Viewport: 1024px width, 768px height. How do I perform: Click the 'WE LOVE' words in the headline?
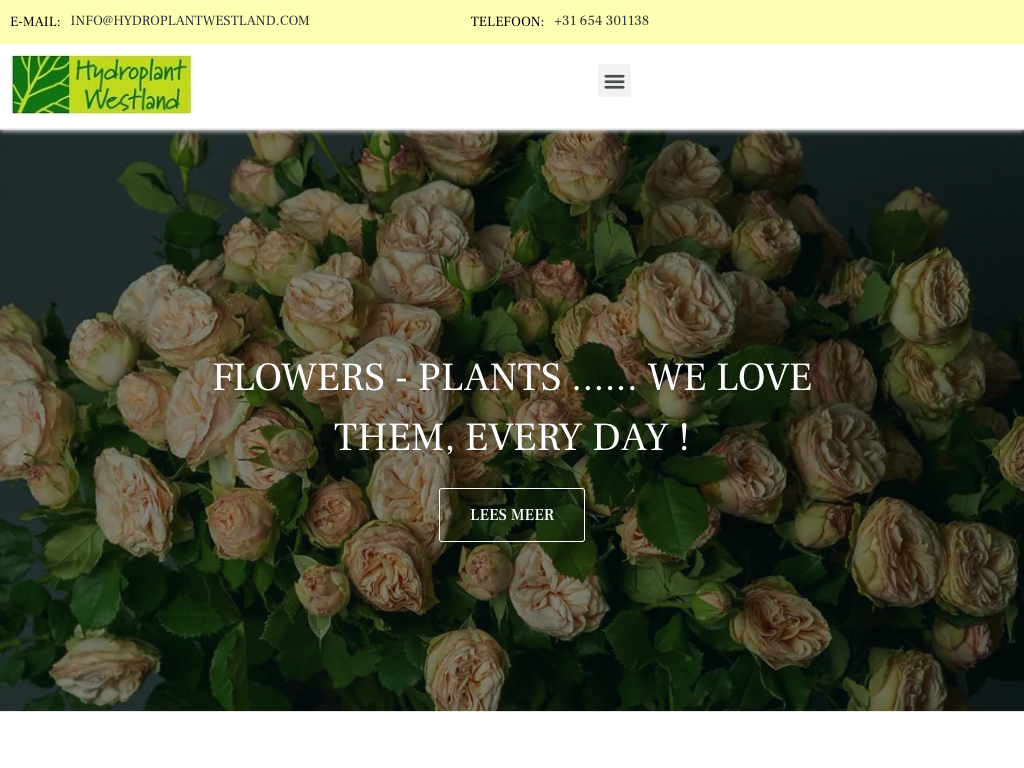coord(729,377)
